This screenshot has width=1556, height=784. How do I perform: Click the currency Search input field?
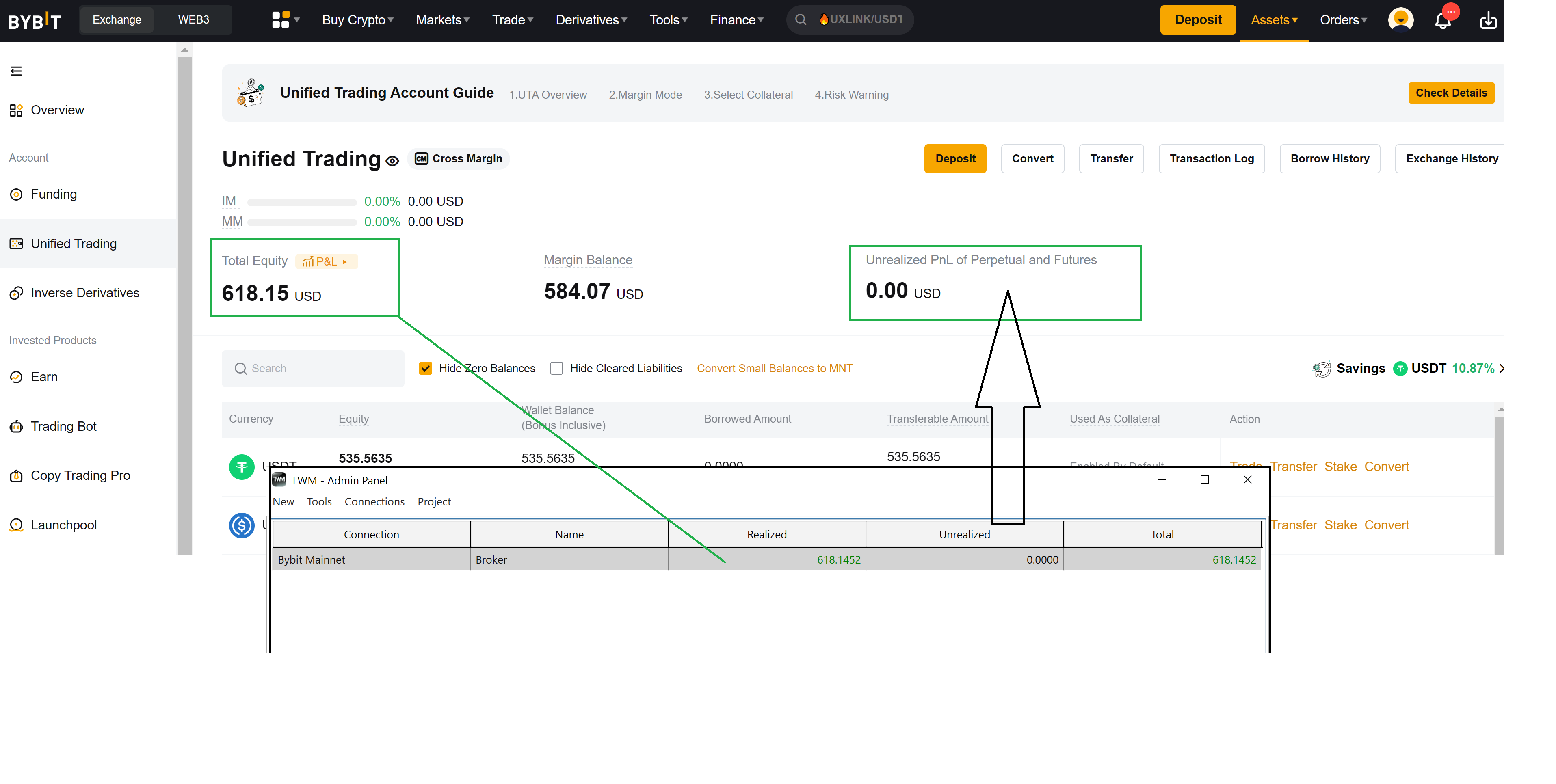(313, 368)
